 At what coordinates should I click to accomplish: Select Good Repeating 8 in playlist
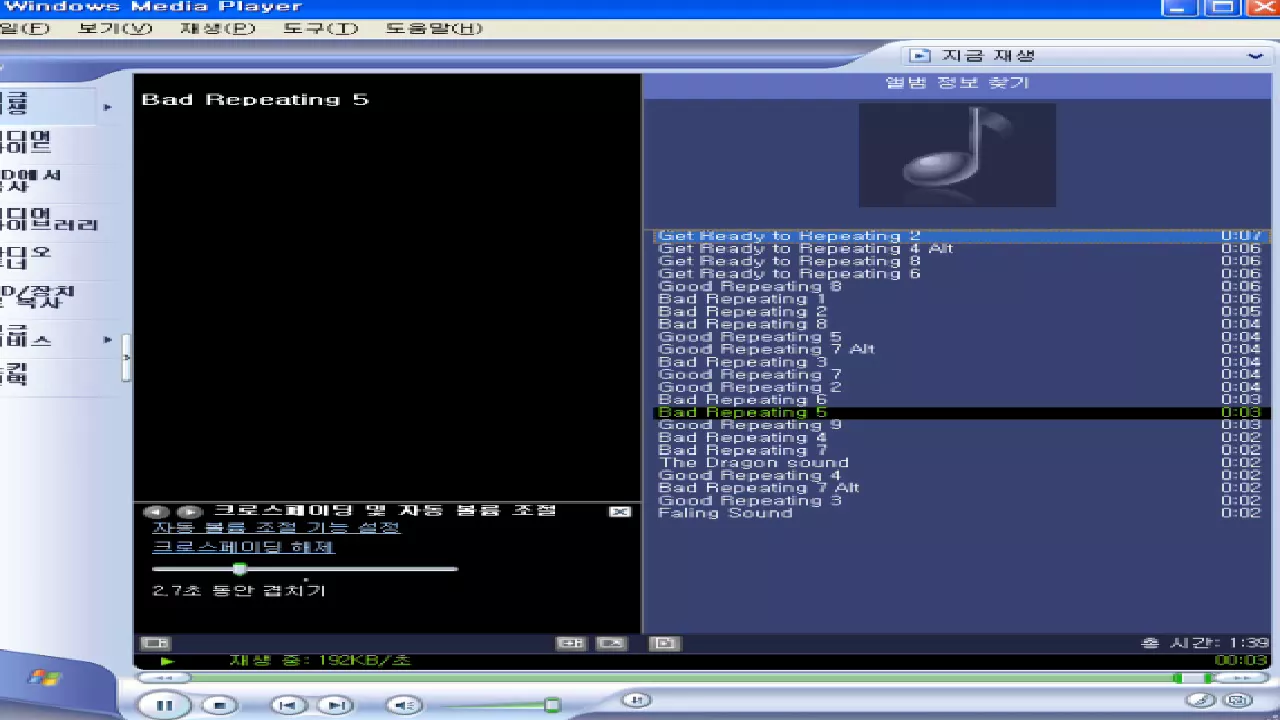[961, 286]
